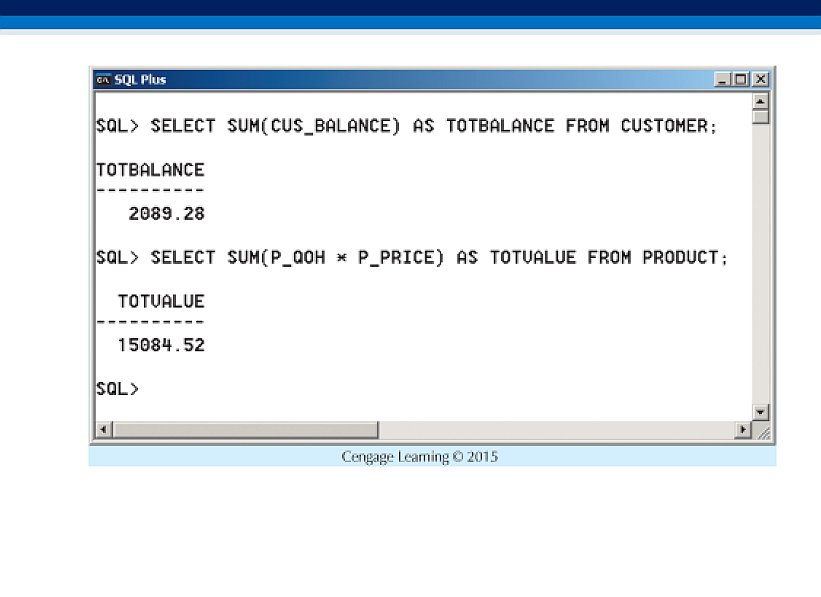Viewport: 821px width, 597px height.
Task: Click the 2089.28 result value
Action: pos(166,214)
